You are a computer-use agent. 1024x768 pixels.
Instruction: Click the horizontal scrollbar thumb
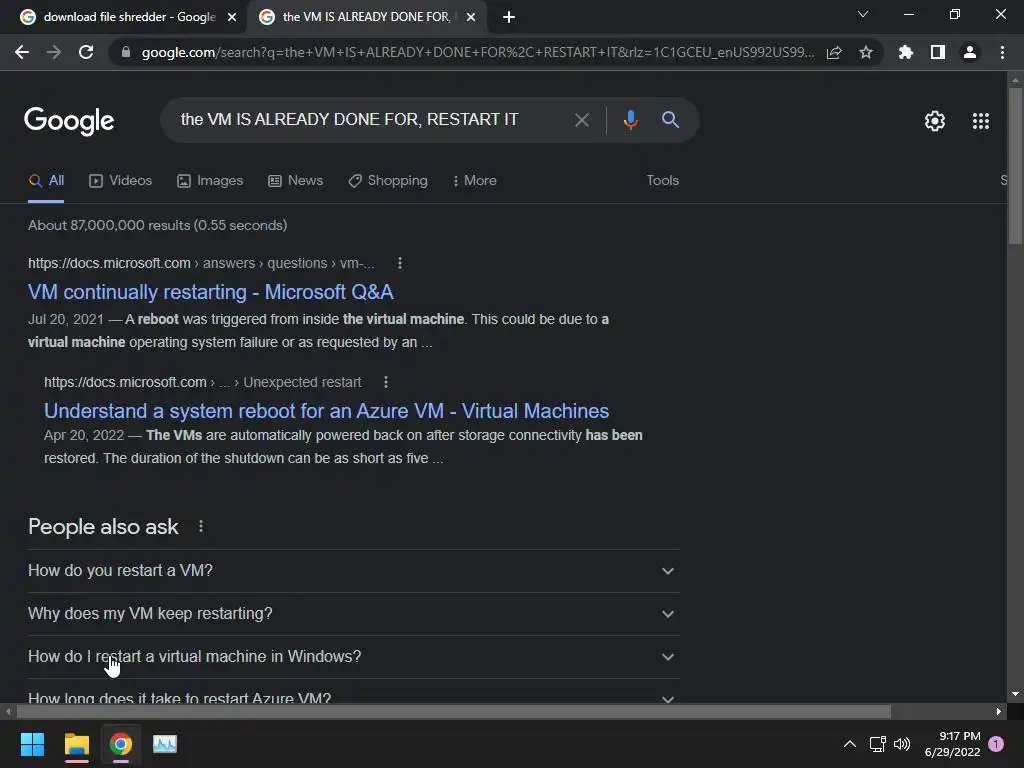[x=453, y=711]
